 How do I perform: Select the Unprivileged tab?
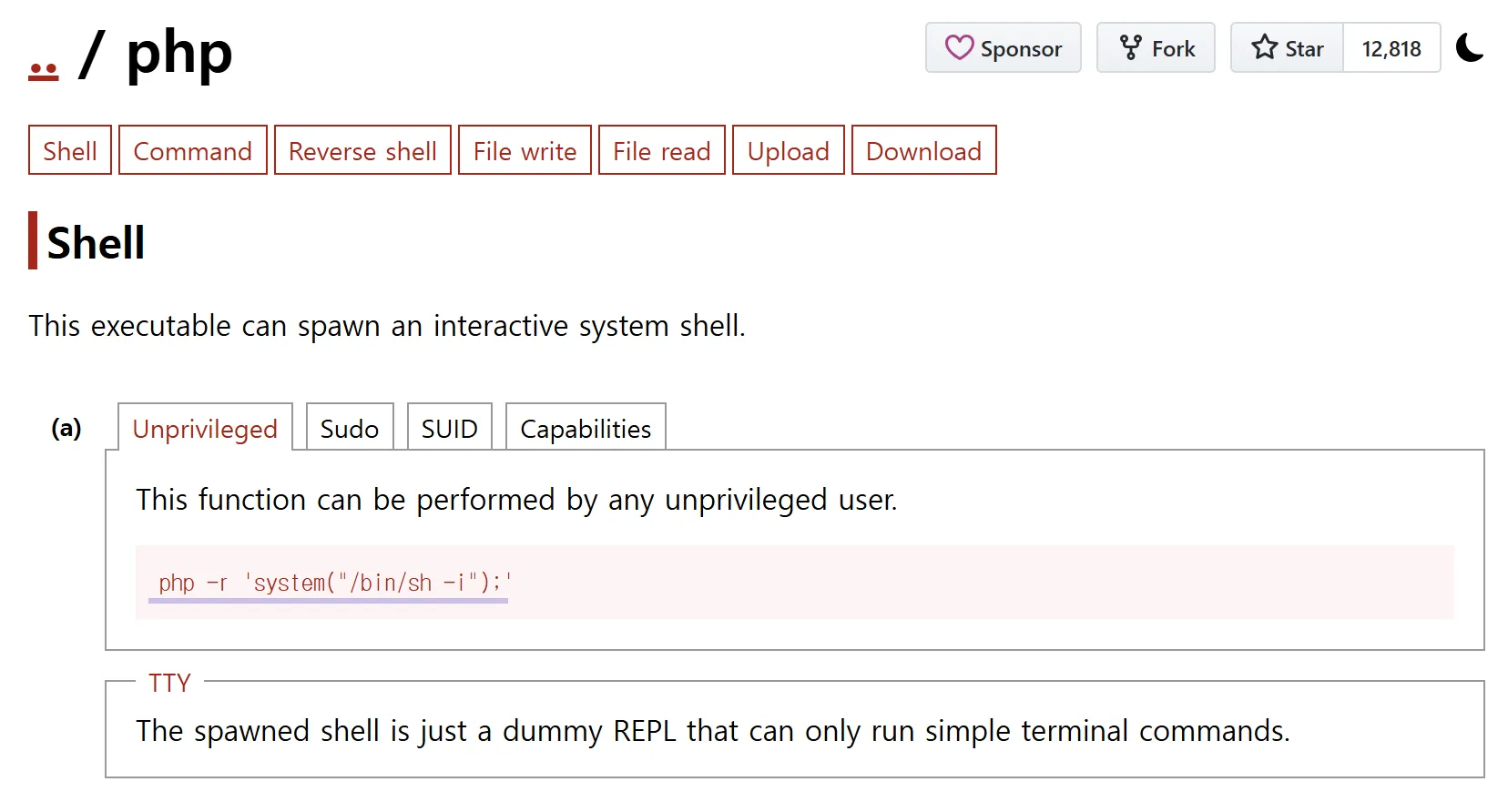click(x=205, y=428)
